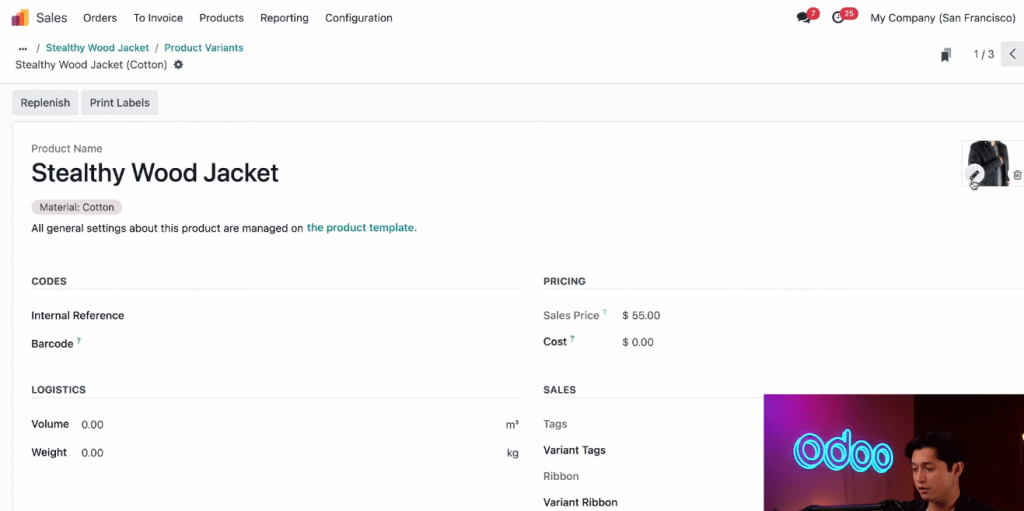The height and width of the screenshot is (511, 1024).
Task: Click the Material: Cotton tag
Action: [76, 207]
